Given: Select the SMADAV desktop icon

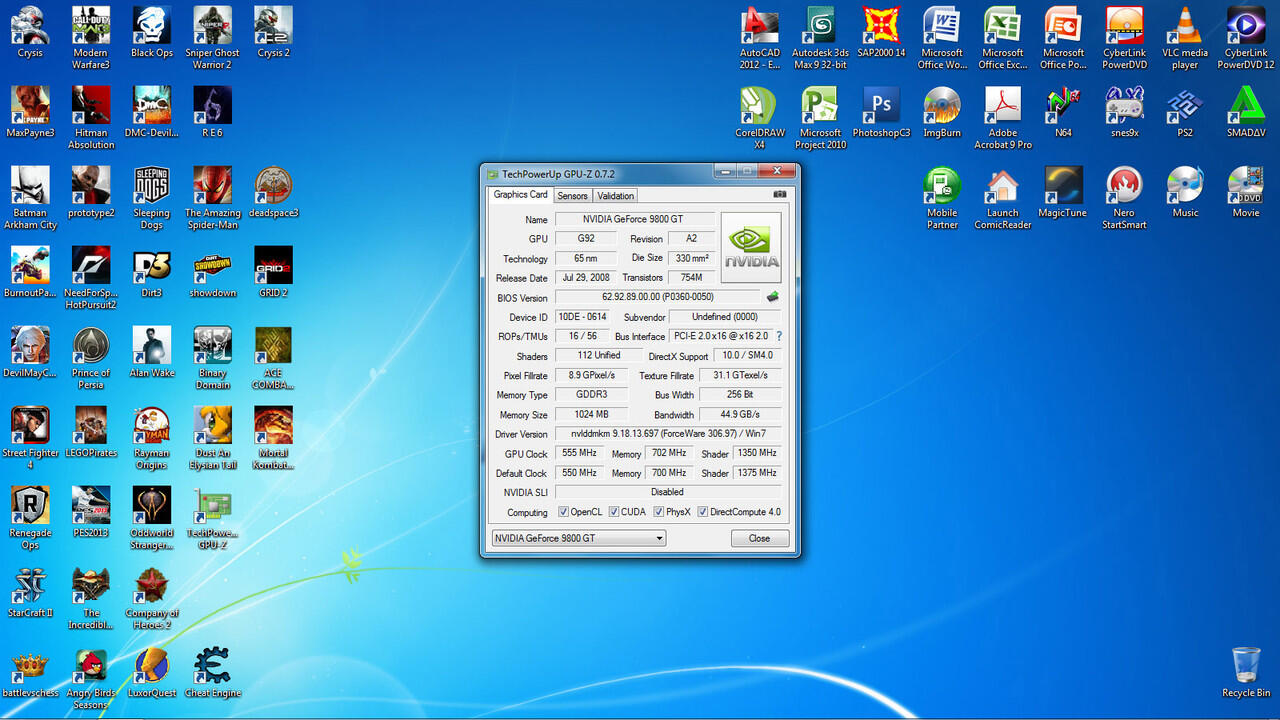Looking at the screenshot, I should pyautogui.click(x=1246, y=112).
